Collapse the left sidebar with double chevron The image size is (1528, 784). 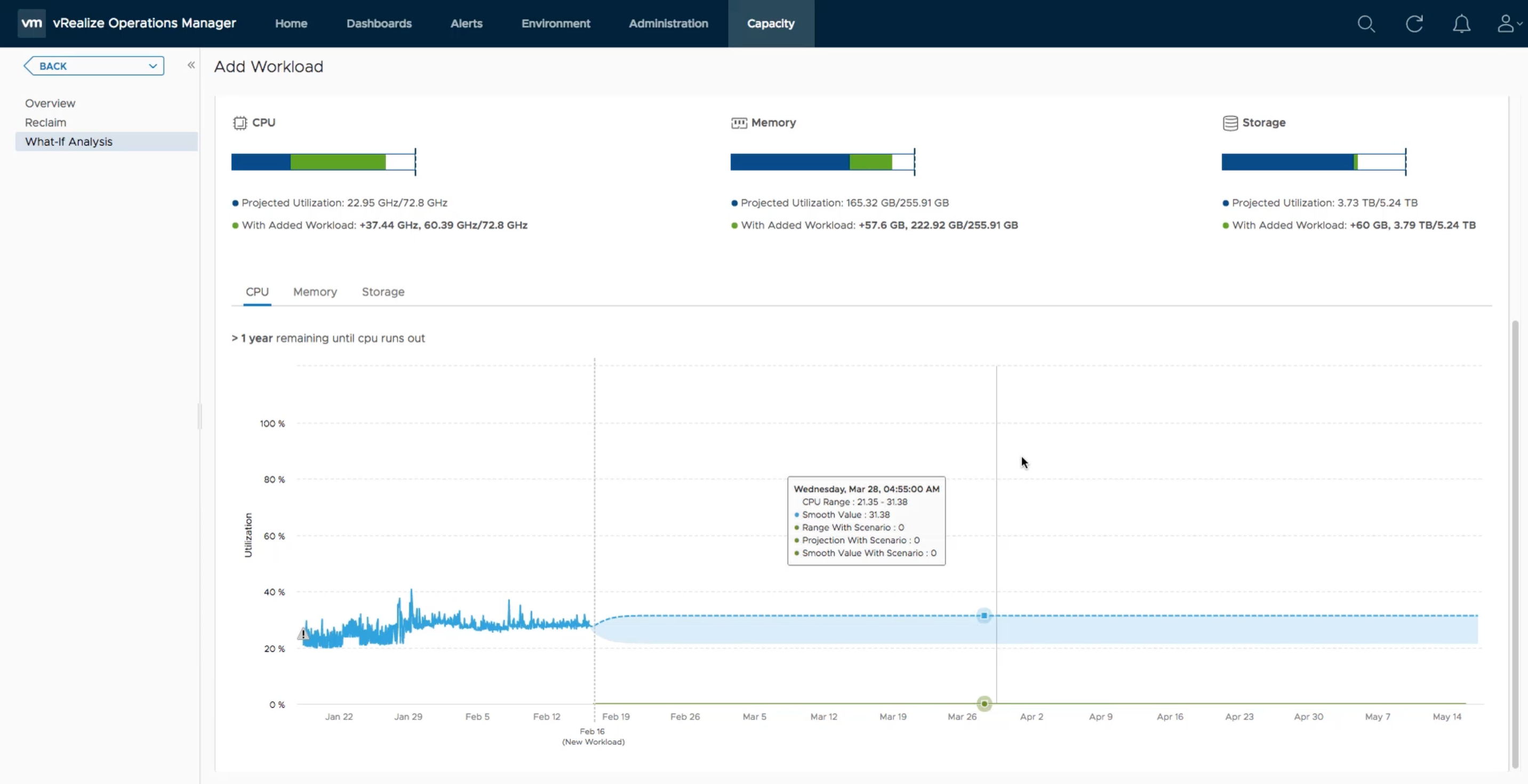tap(191, 65)
